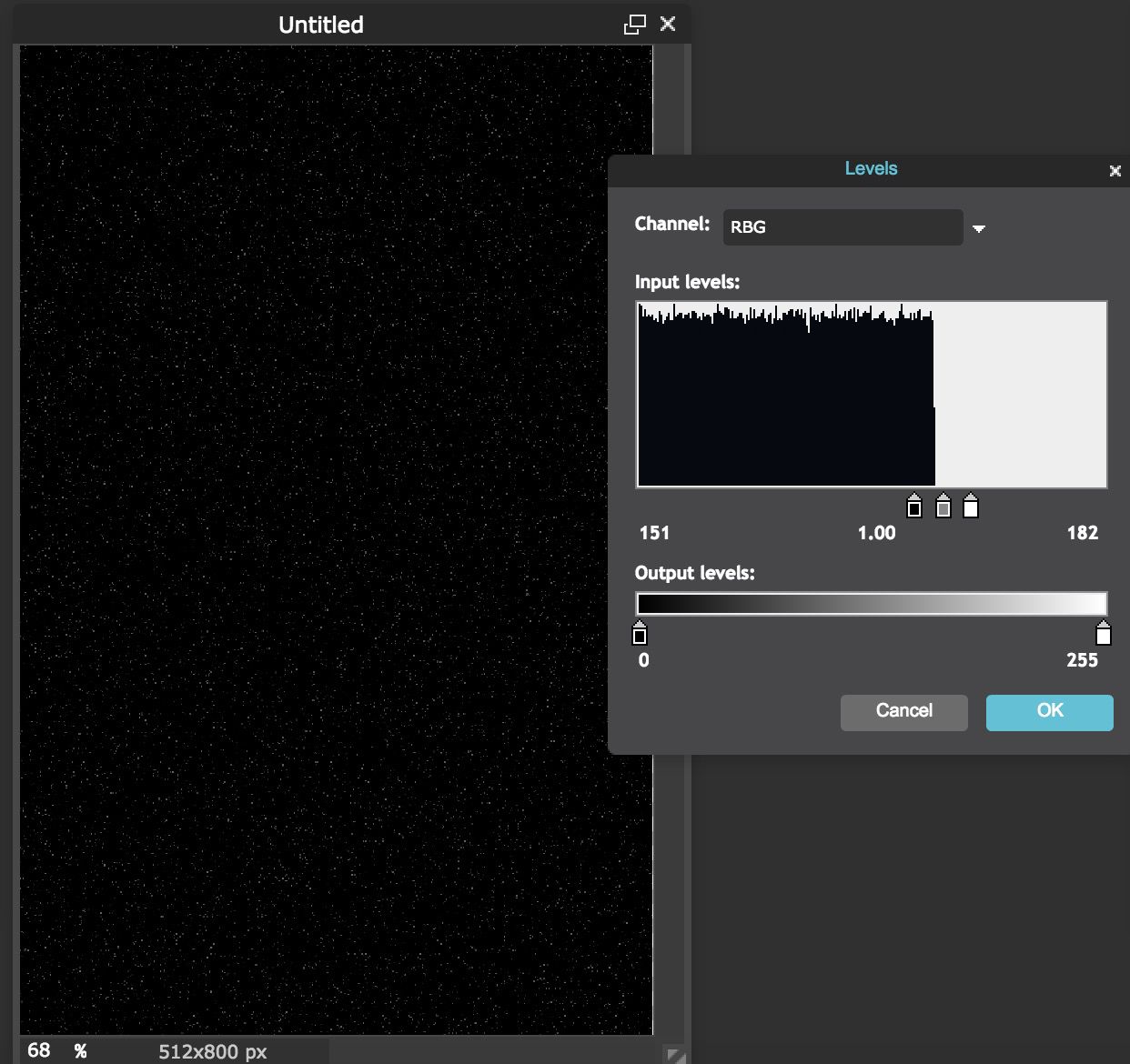Maximize the Untitled document window
The height and width of the screenshot is (1064, 1130).
click(634, 25)
